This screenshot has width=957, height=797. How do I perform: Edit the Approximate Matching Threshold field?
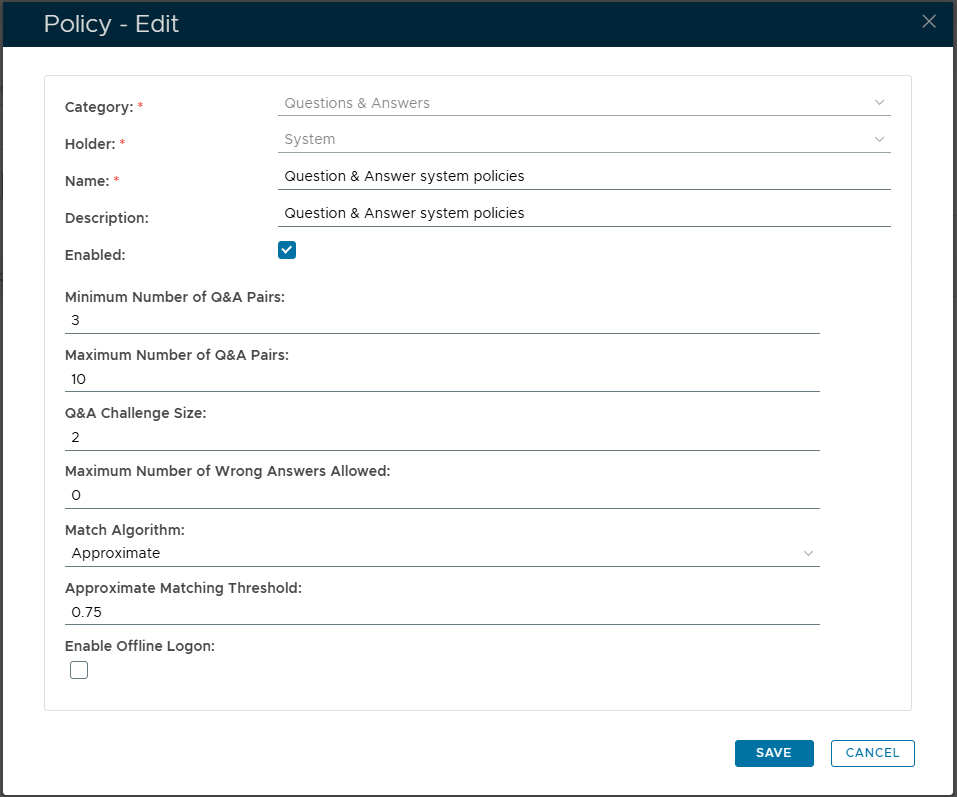tap(440, 611)
